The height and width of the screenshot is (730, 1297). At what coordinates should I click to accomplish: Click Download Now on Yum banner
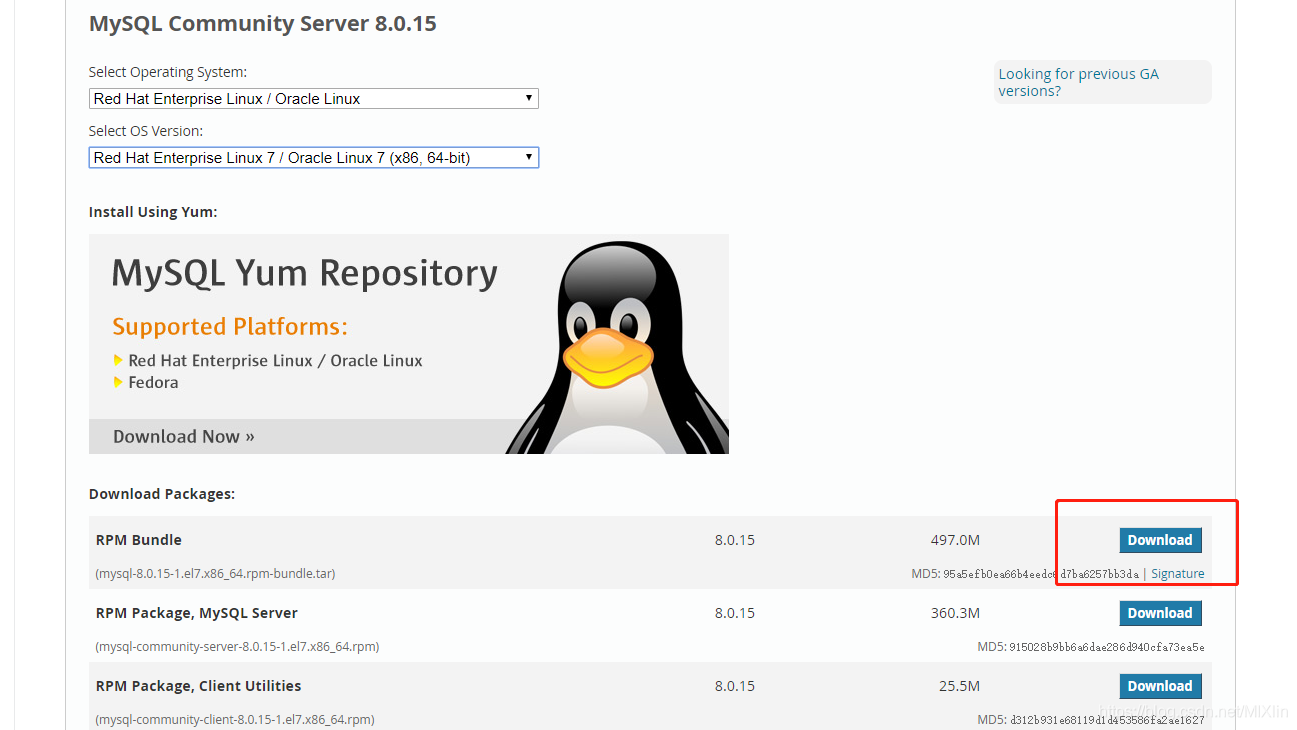(184, 436)
